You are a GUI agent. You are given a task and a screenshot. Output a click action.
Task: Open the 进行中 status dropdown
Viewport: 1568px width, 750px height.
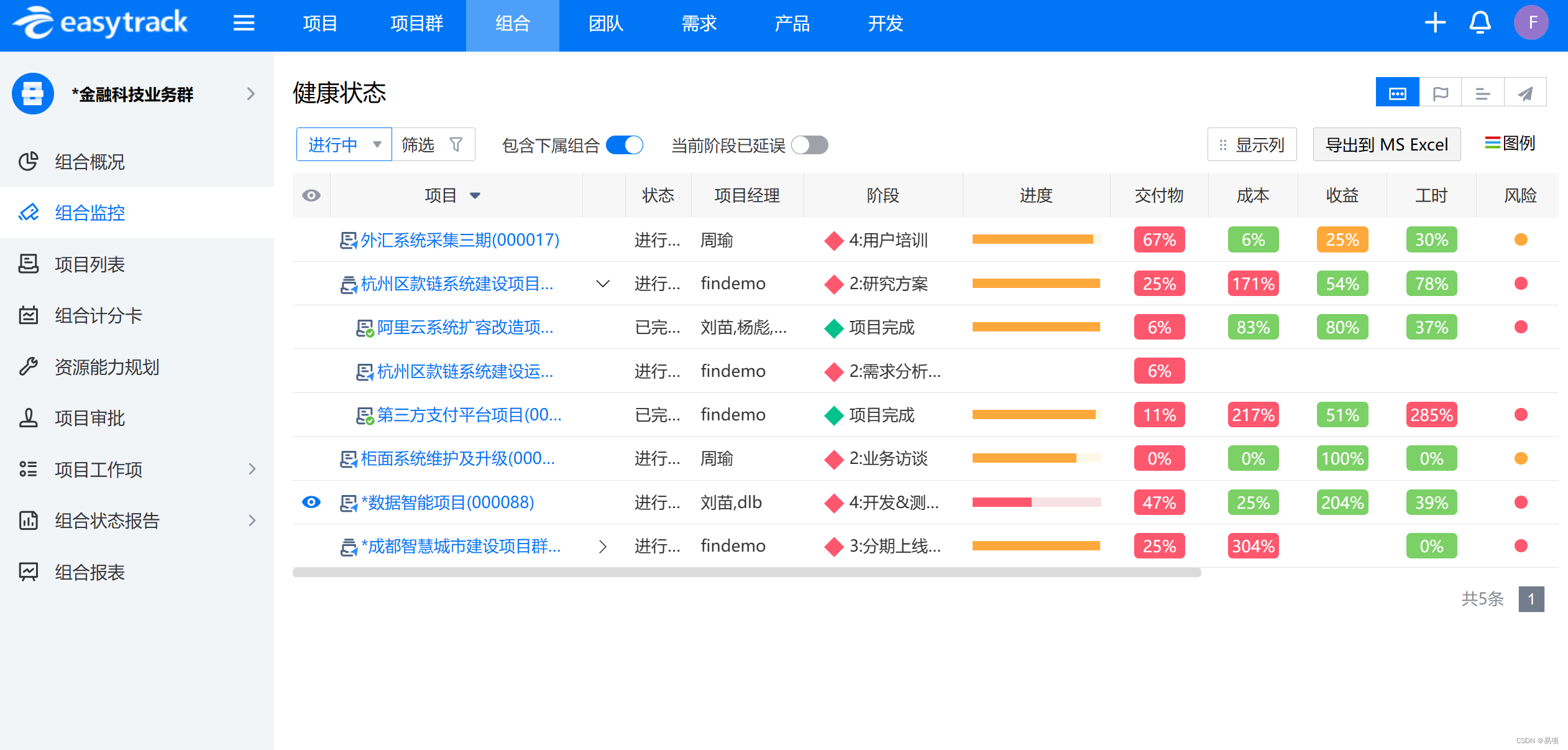(344, 145)
